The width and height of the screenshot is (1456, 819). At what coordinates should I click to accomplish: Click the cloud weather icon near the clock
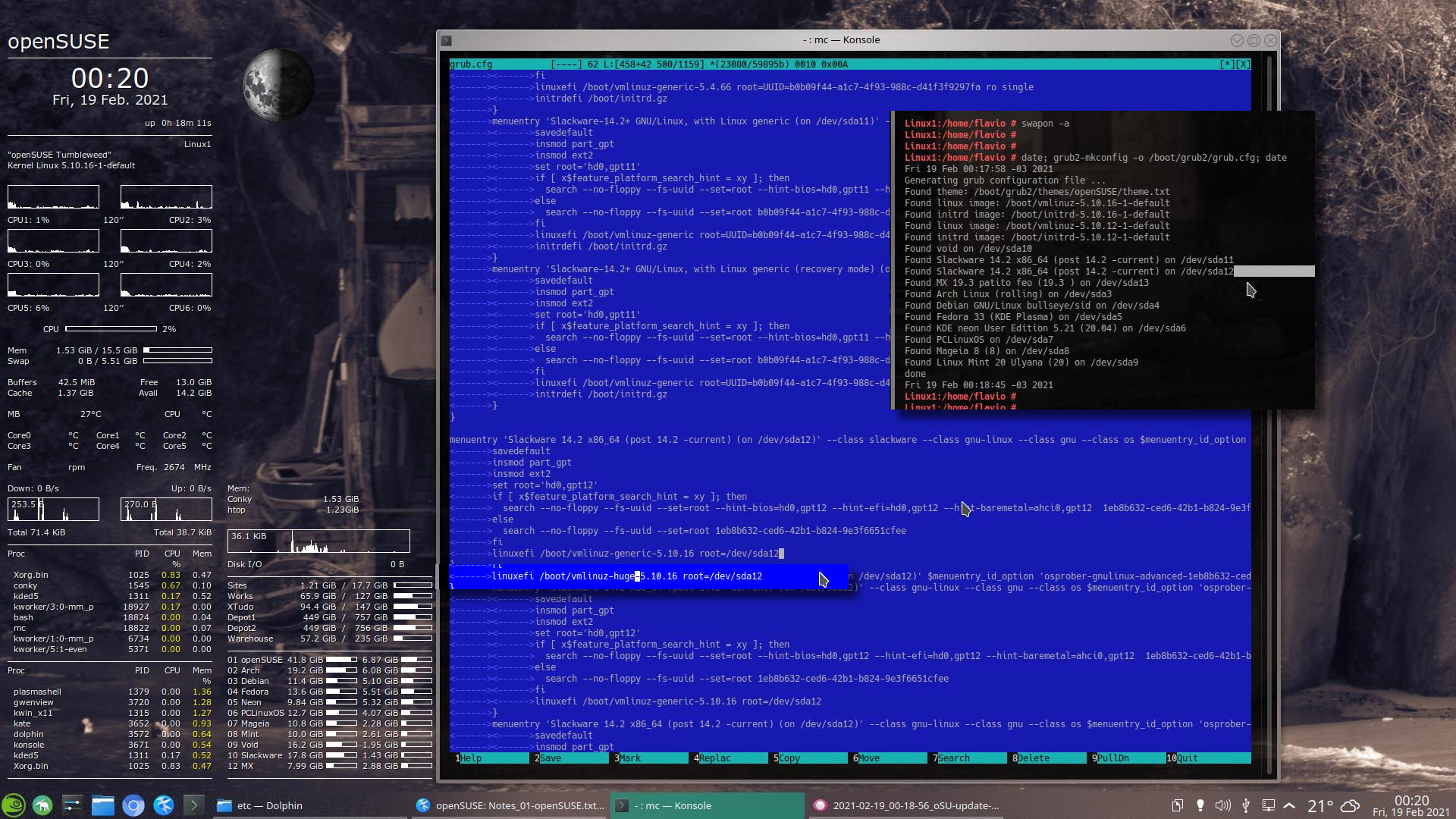click(1348, 805)
